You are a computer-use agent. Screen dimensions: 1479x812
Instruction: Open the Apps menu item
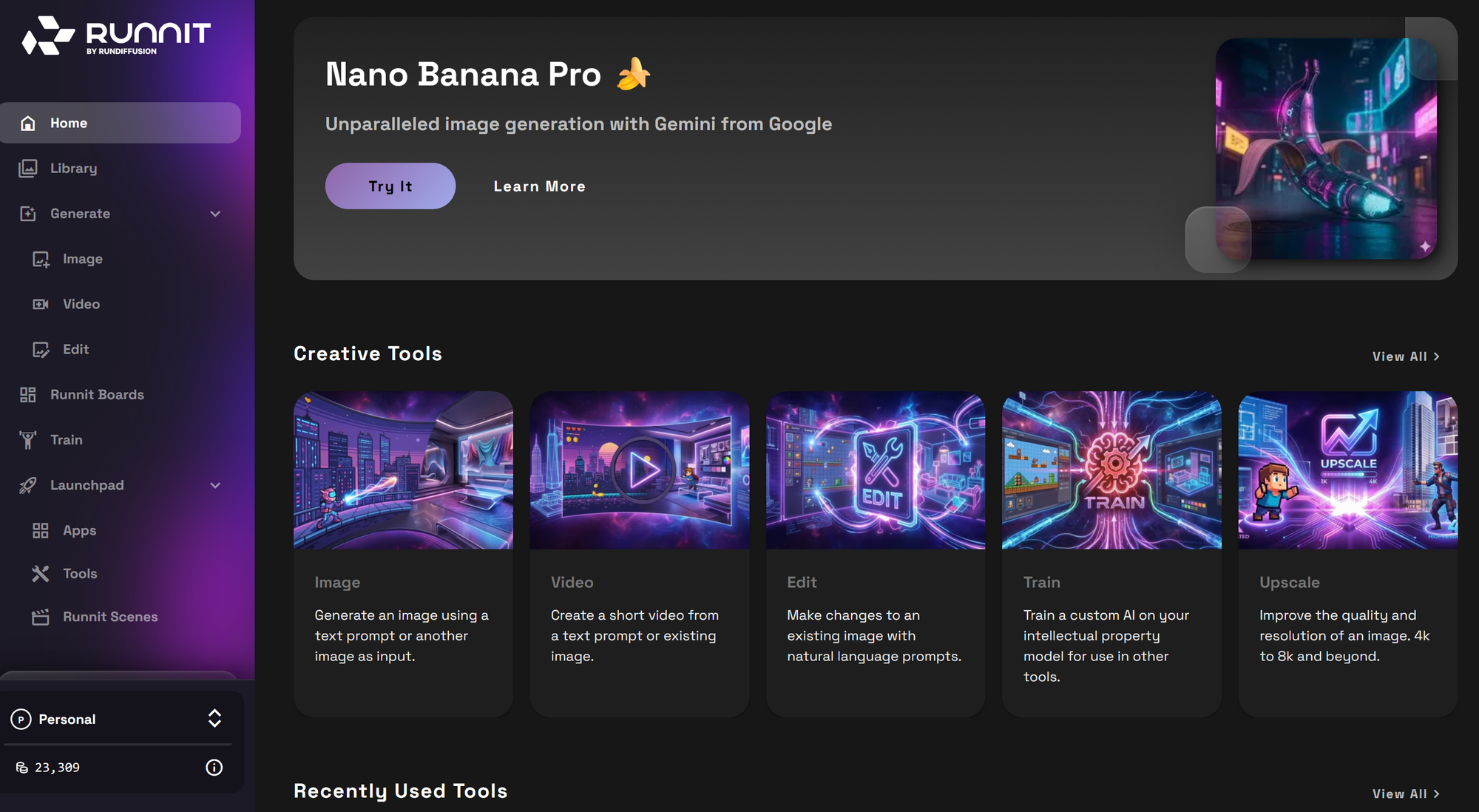click(79, 531)
